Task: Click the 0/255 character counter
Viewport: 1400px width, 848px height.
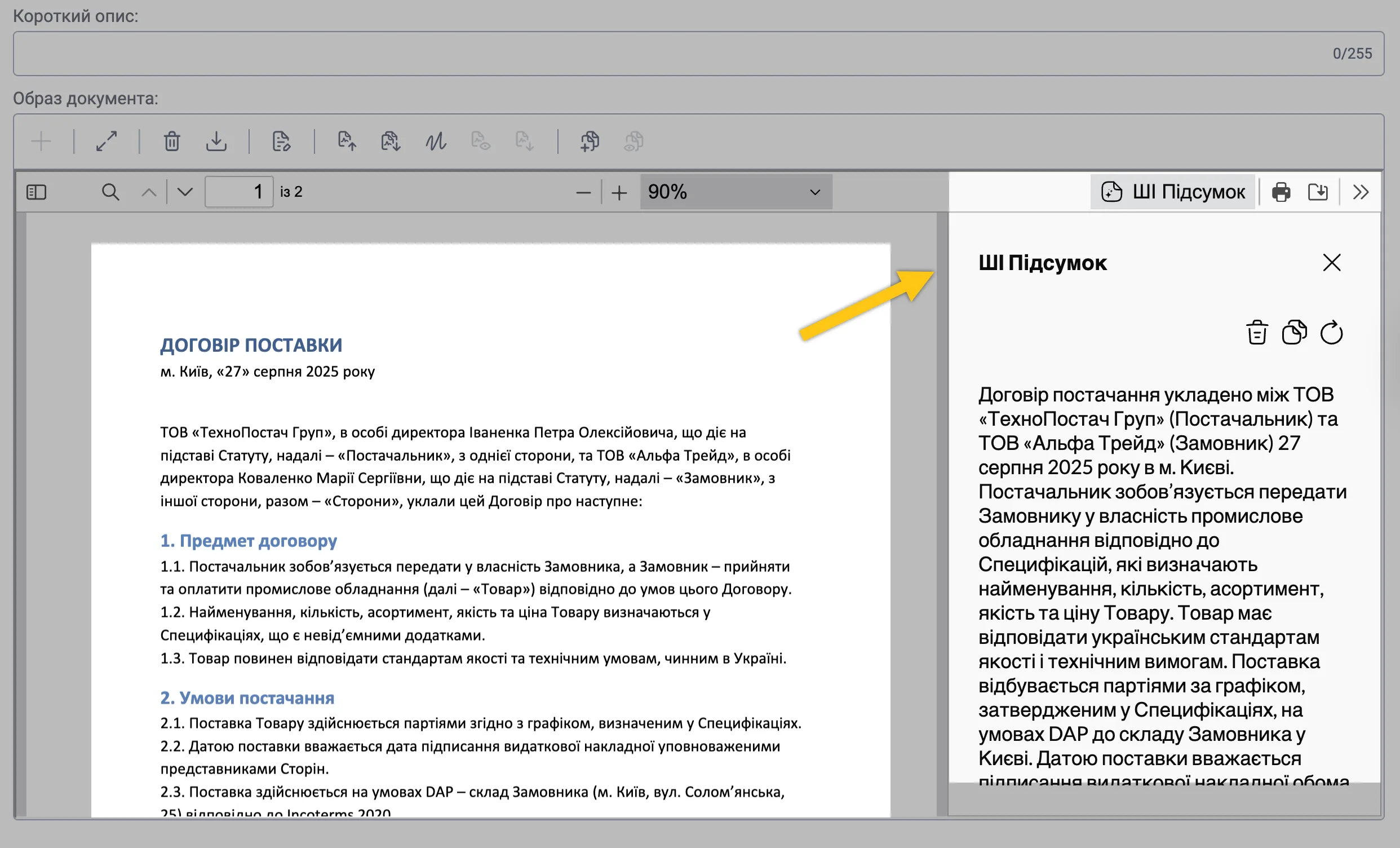Action: tap(1352, 54)
